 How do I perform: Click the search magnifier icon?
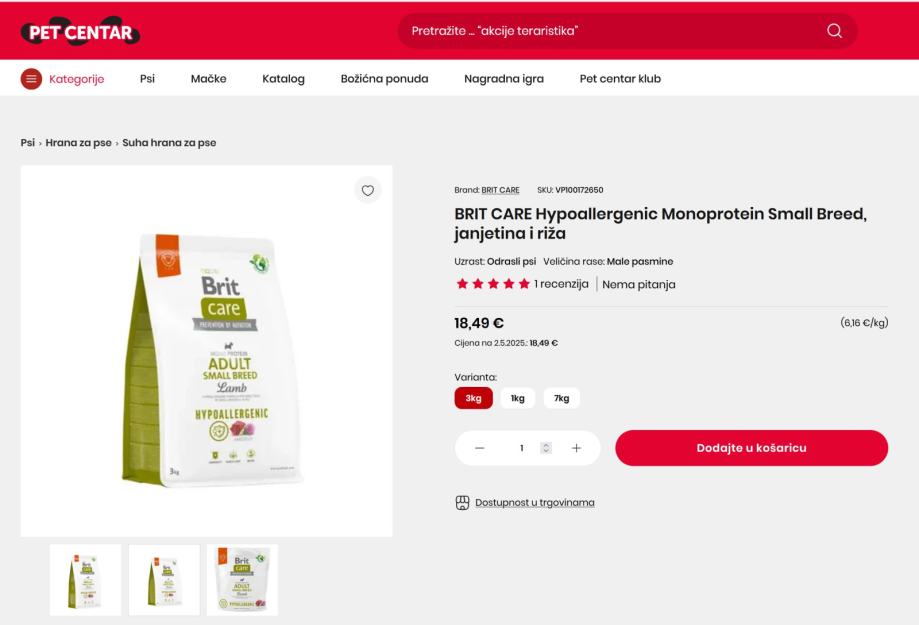click(834, 30)
